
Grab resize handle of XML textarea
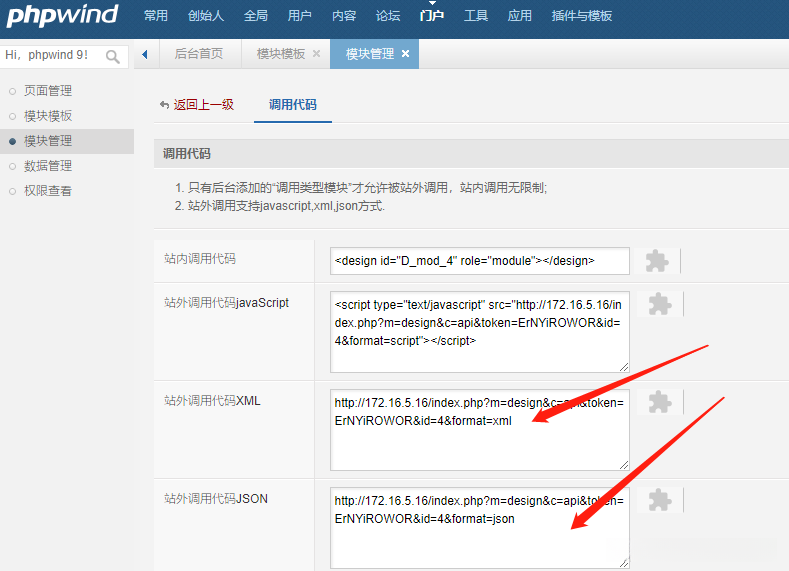624,465
